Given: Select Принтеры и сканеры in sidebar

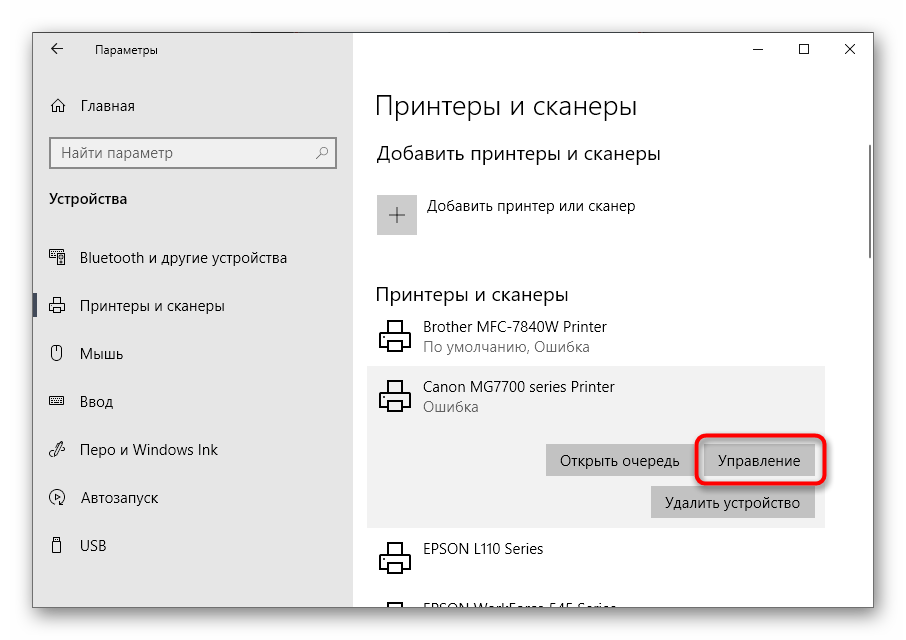Looking at the screenshot, I should tap(151, 306).
